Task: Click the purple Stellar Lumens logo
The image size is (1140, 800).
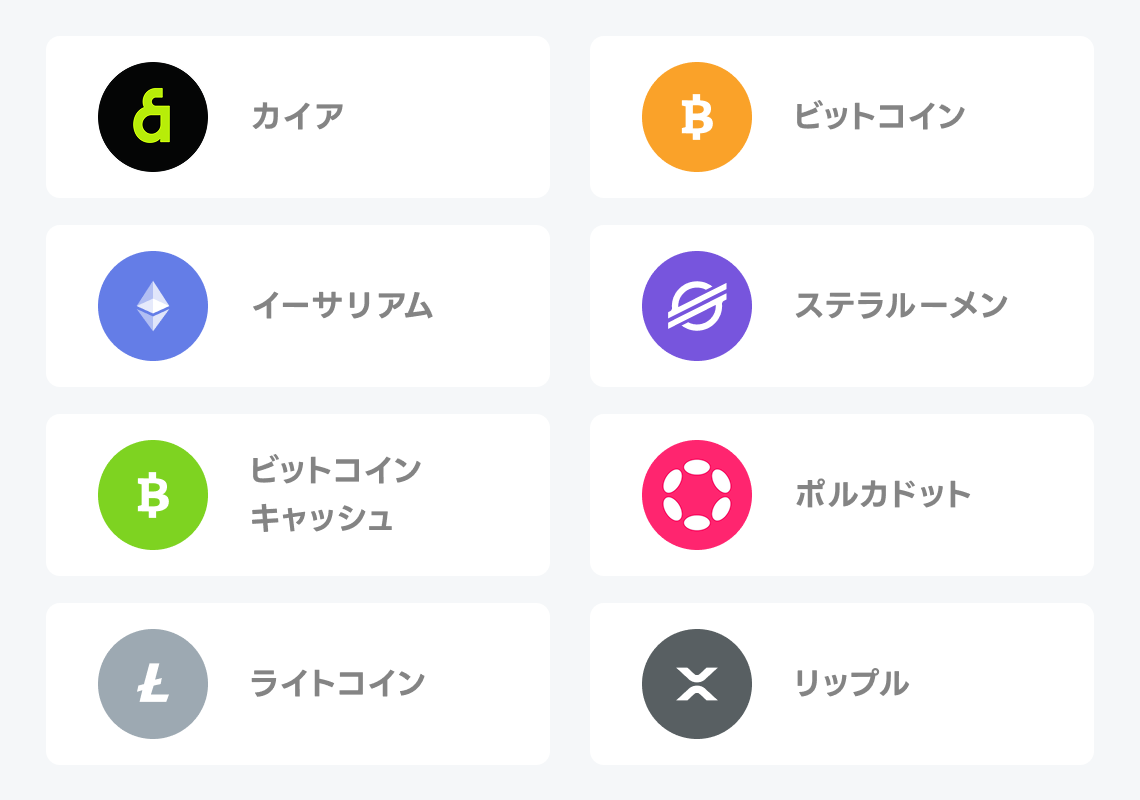Action: coord(696,306)
